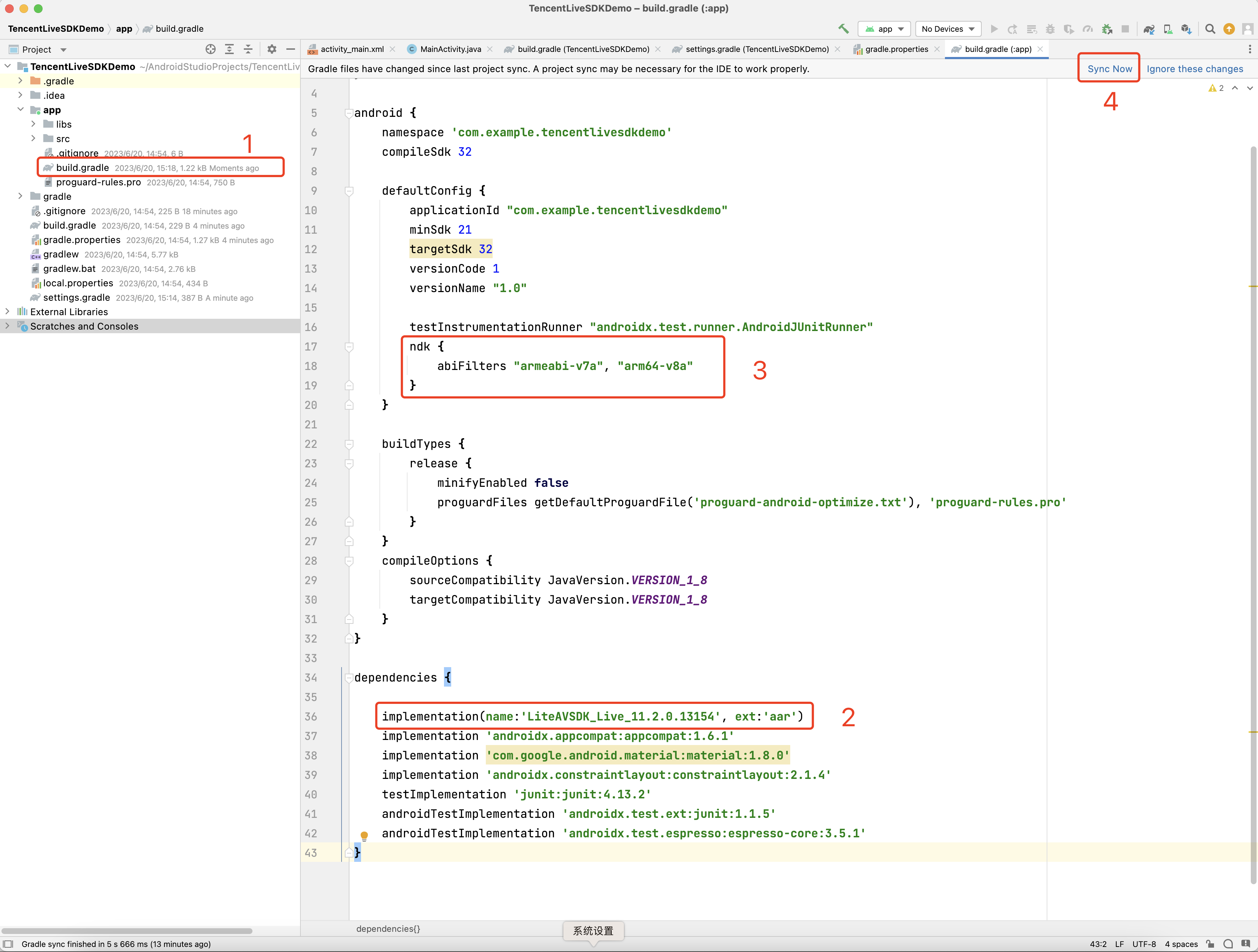1258x952 pixels.
Task: Click the Make Project hammer icon
Action: tap(843, 28)
